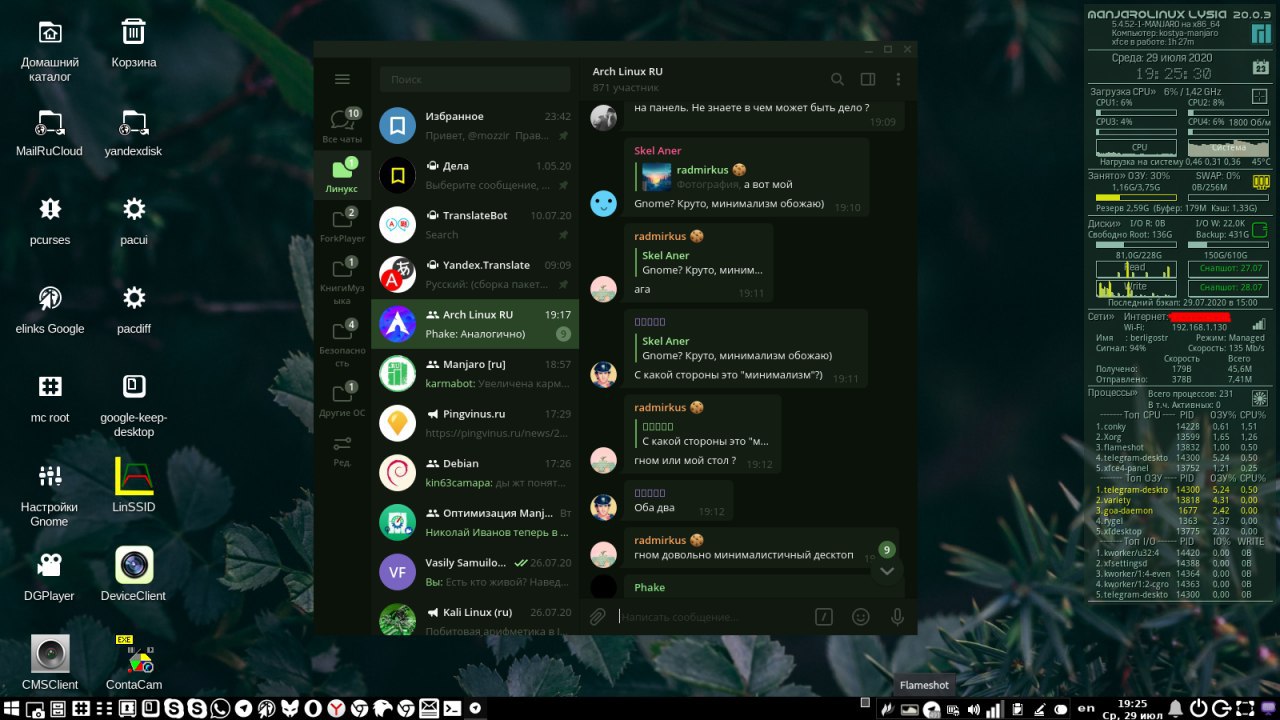Image resolution: width=1280 pixels, height=720 pixels.
Task: Open notifications bell in the panel
Action: [x=1175, y=708]
